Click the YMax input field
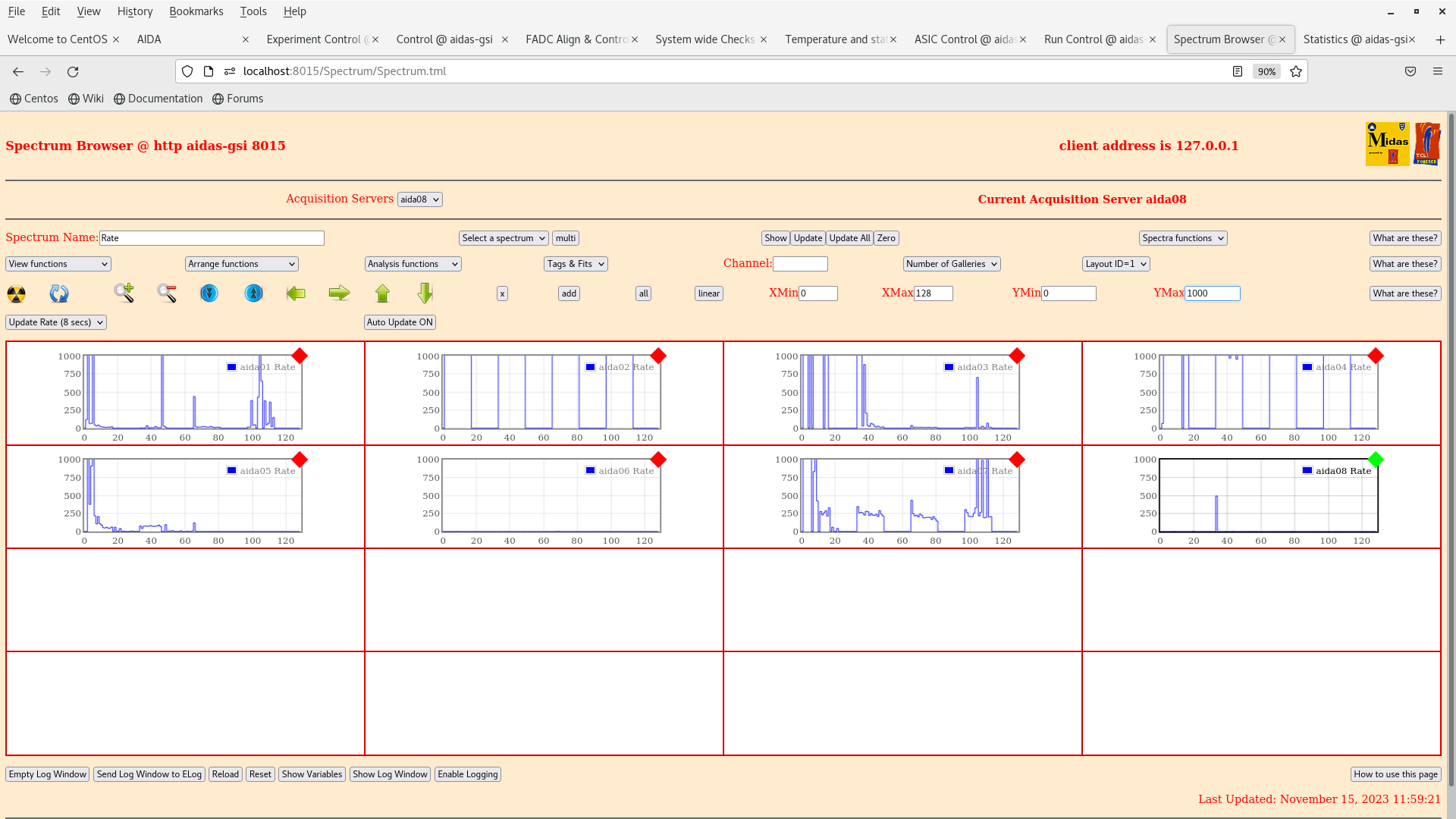The height and width of the screenshot is (819, 1456). click(1212, 293)
